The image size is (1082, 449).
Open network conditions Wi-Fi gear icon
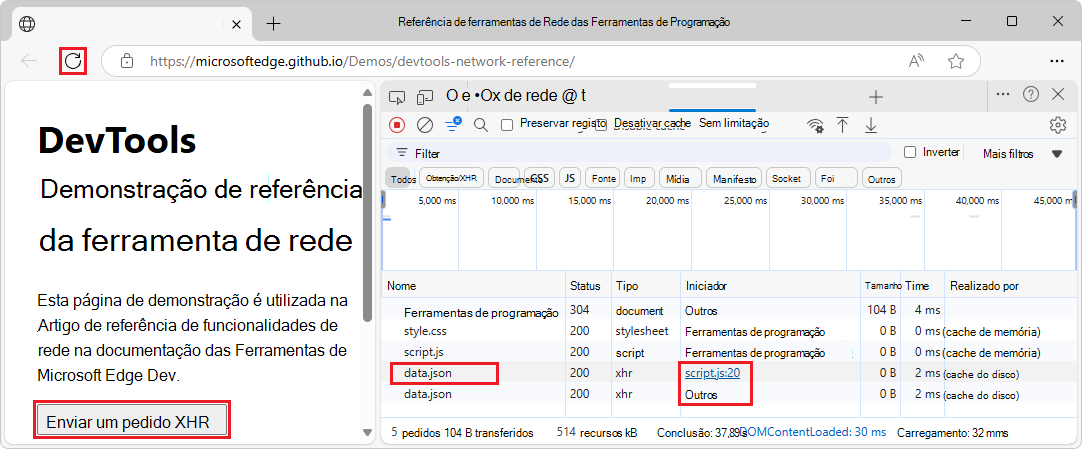coord(816,125)
